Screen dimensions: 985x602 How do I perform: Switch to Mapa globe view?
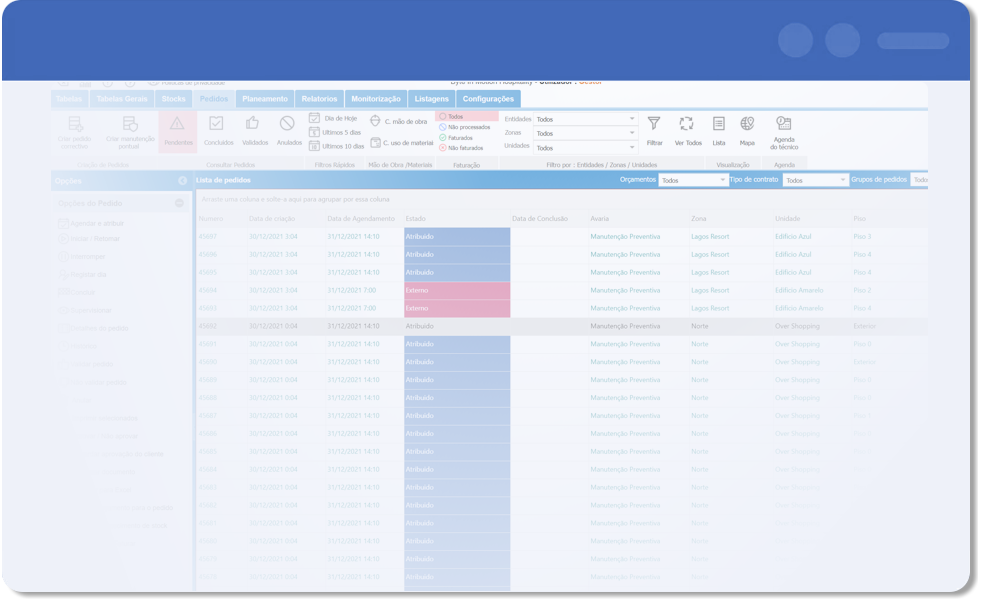pos(747,125)
